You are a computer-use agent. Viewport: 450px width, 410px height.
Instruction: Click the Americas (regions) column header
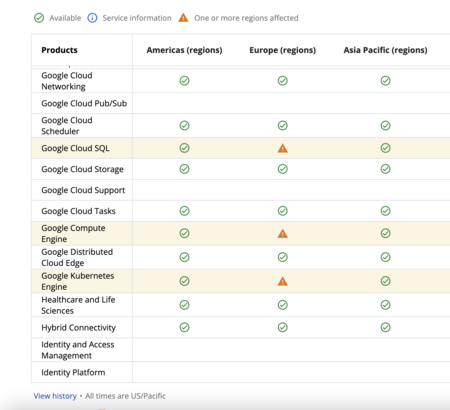[x=184, y=50]
